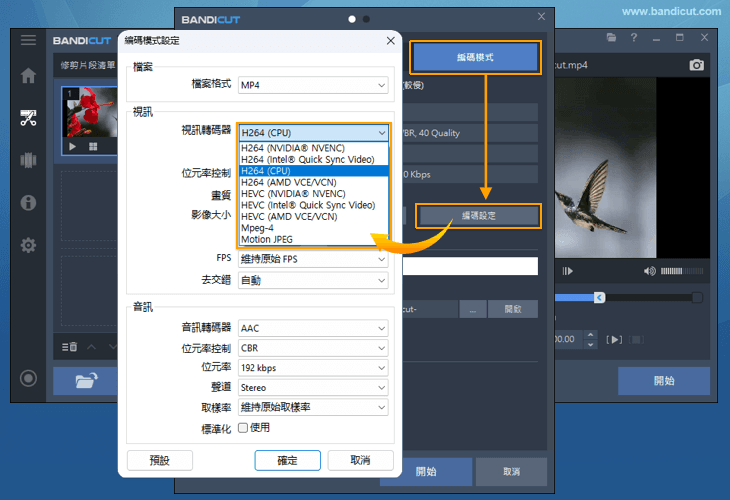Open the information icon in sidebar
This screenshot has width=730, height=500.
[x=28, y=203]
